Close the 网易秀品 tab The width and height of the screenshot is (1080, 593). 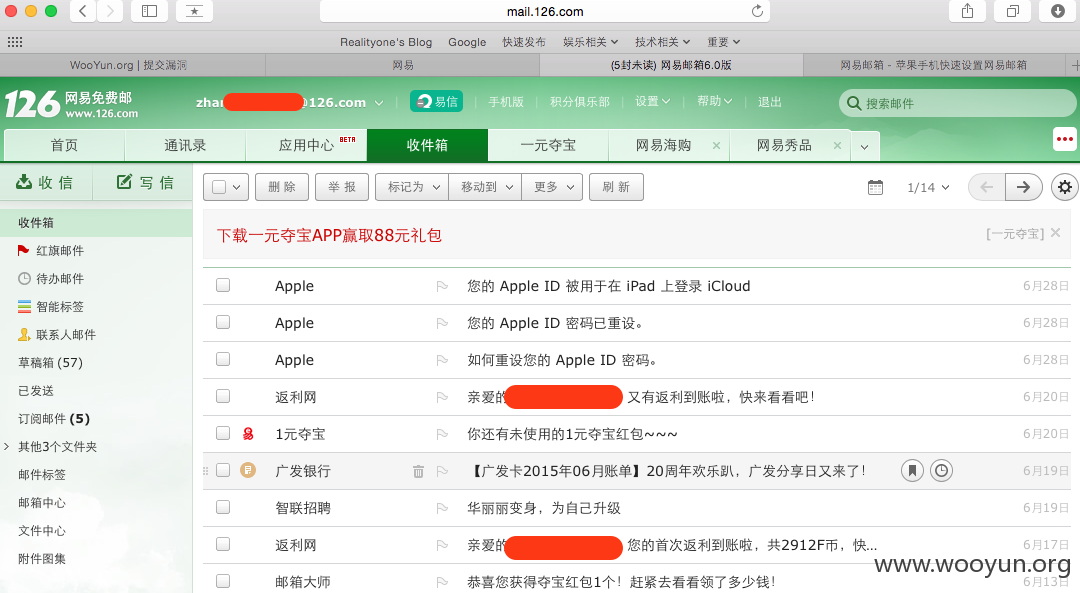pos(837,145)
